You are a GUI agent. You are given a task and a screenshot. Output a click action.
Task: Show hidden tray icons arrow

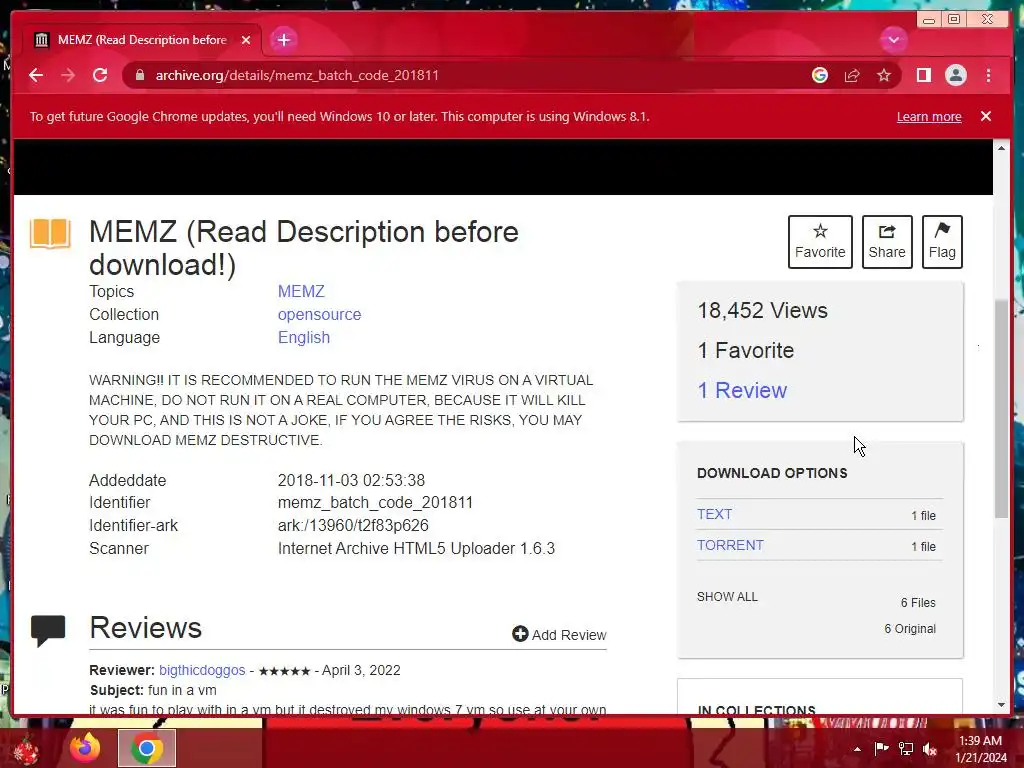(x=857, y=749)
